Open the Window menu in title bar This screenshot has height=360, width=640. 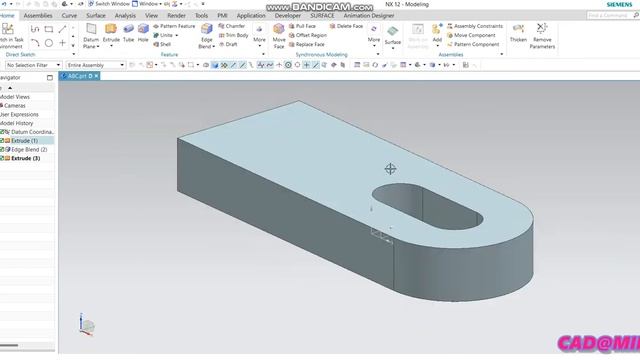tap(146, 4)
